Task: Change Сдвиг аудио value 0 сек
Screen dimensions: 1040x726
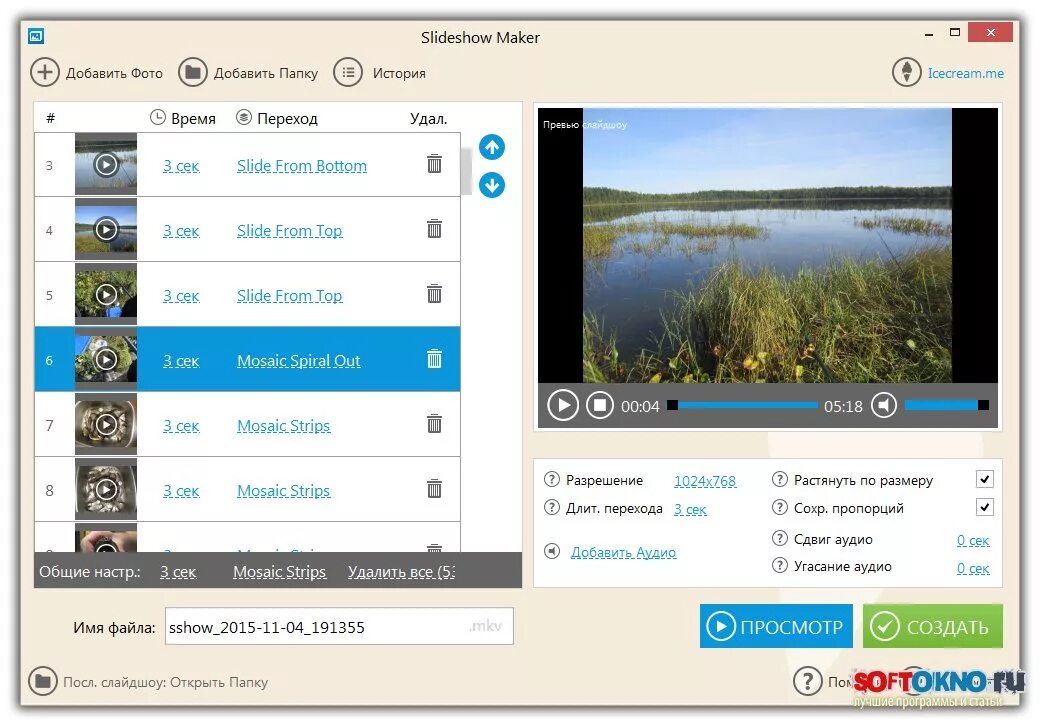Action: (x=973, y=540)
